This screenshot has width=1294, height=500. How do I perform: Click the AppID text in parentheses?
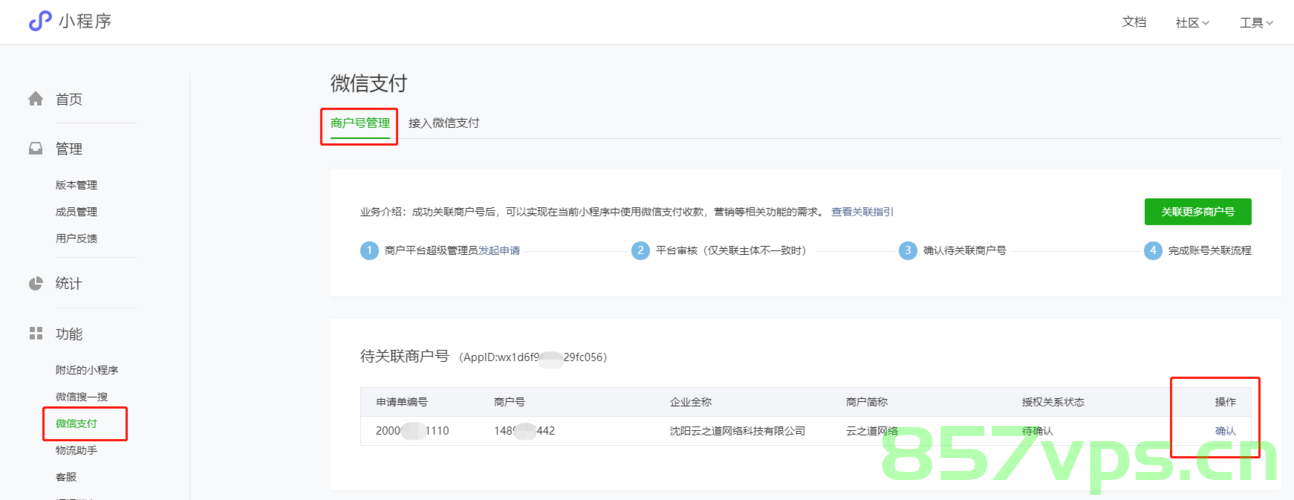pos(533,357)
